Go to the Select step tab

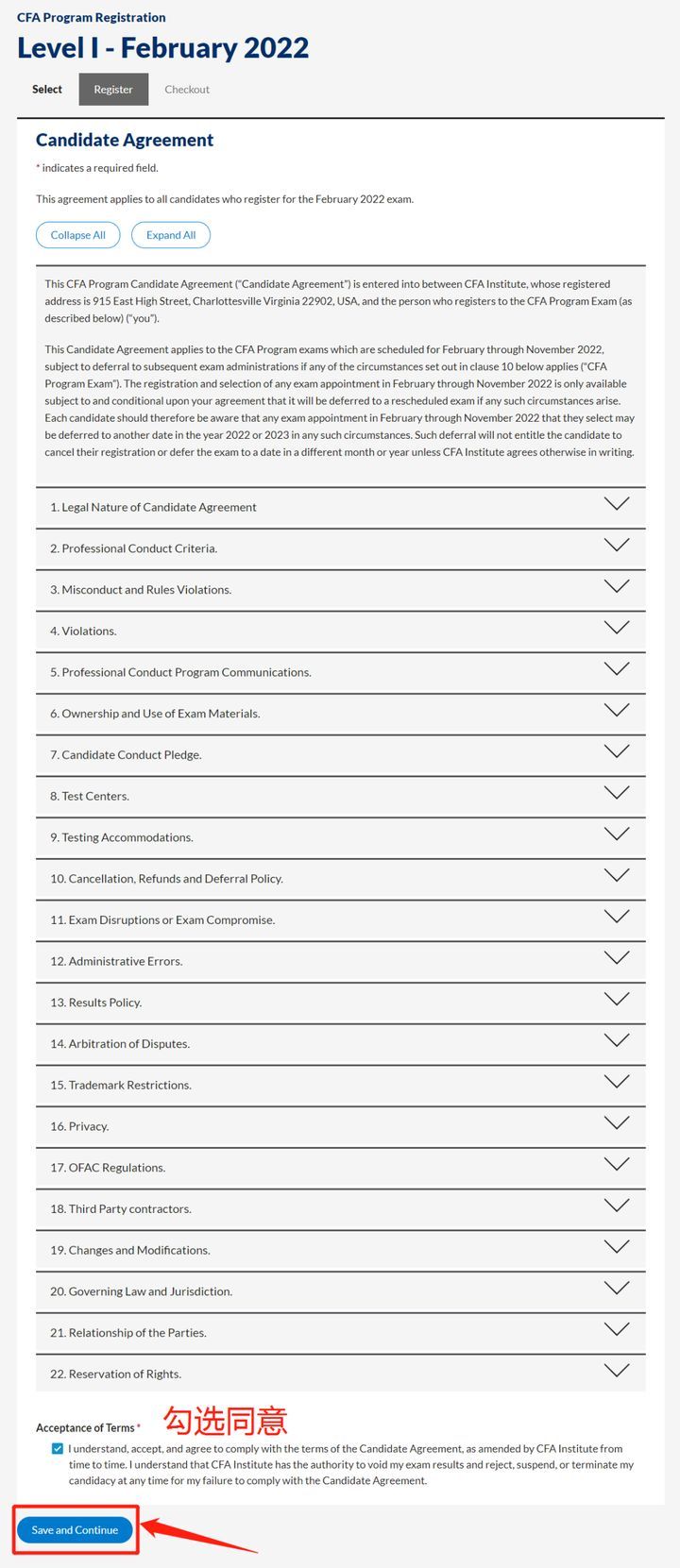(x=47, y=90)
